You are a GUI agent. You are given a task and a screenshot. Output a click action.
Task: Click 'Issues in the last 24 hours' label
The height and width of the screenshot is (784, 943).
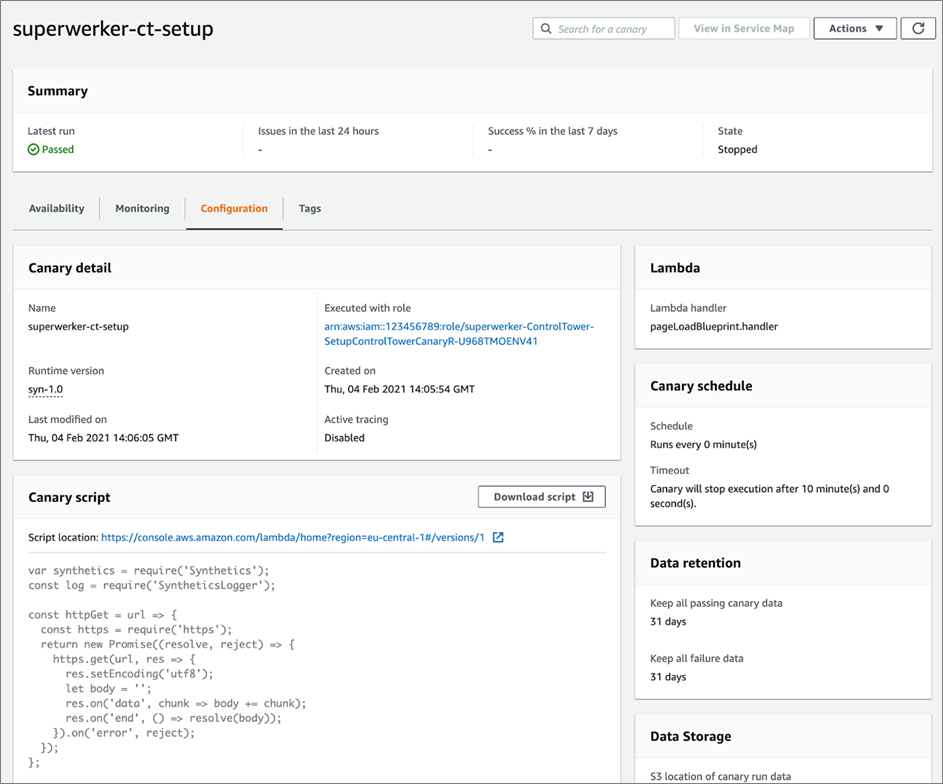coord(318,131)
